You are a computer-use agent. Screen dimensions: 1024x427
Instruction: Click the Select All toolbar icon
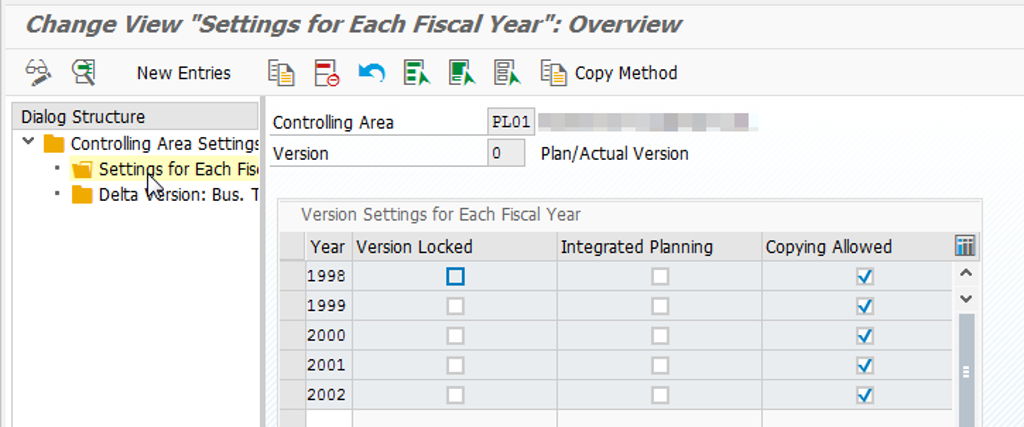click(416, 72)
